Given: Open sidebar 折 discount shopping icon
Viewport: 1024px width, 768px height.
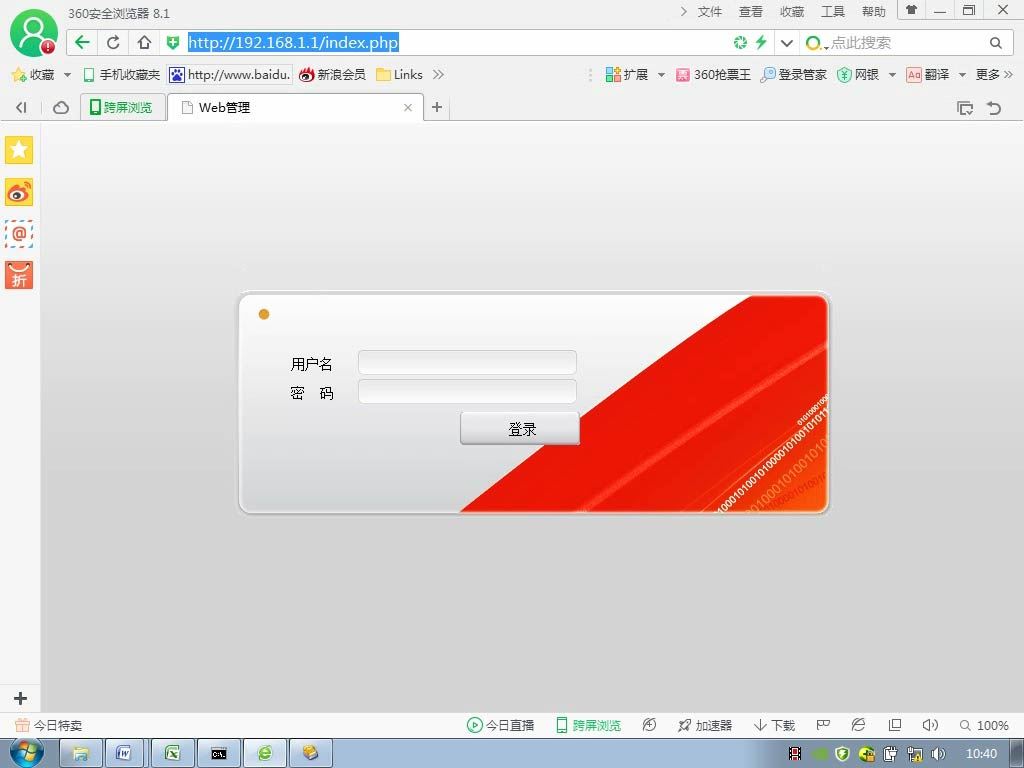Looking at the screenshot, I should coord(19,276).
